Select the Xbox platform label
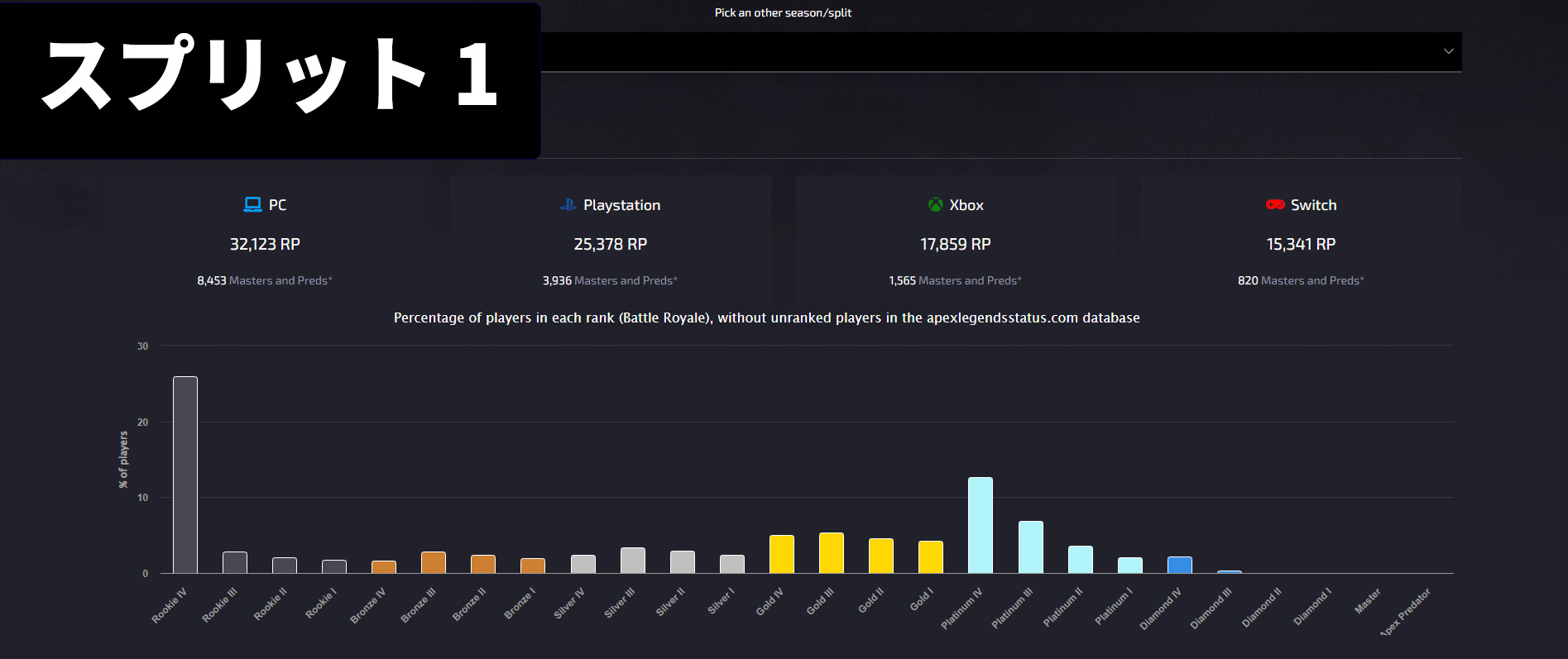Screen dimensions: 1568x659 click(x=966, y=205)
